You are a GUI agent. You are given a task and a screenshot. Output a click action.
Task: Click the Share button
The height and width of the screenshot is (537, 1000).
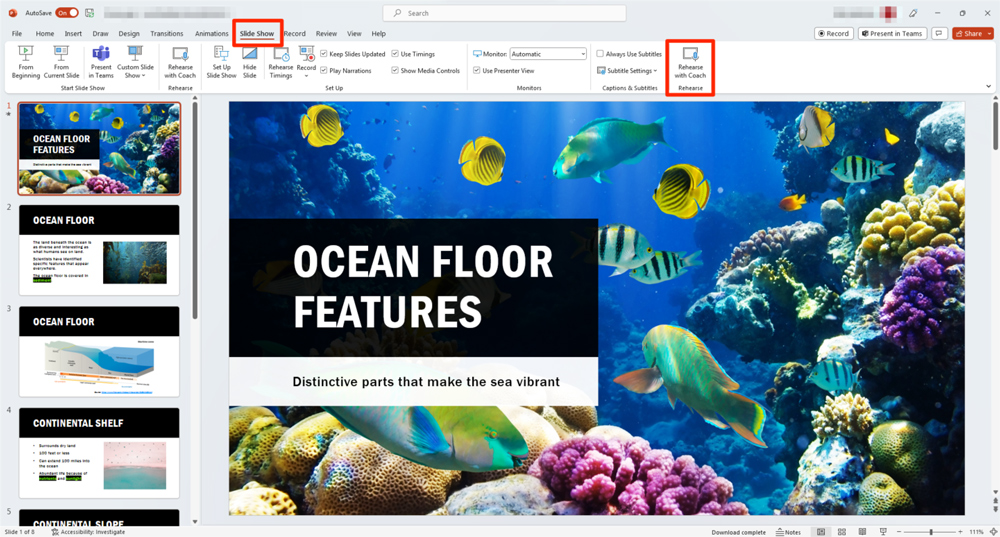(x=972, y=34)
